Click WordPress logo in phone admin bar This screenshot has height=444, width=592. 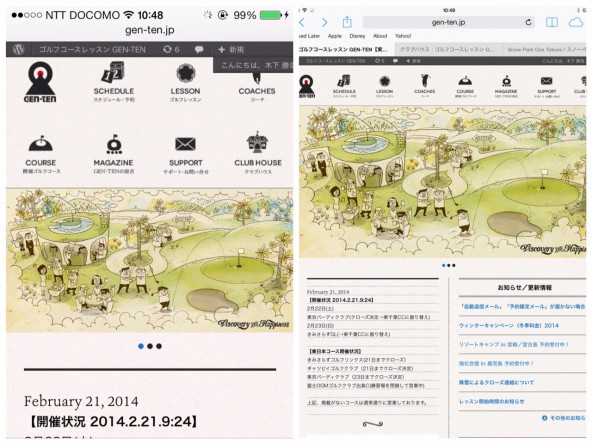tap(18, 49)
